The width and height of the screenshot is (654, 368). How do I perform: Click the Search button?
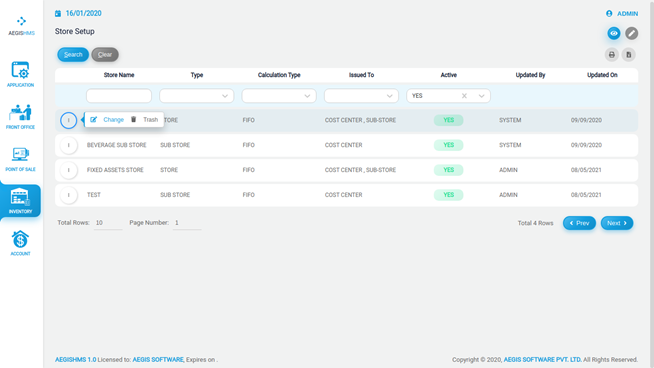pyautogui.click(x=73, y=55)
